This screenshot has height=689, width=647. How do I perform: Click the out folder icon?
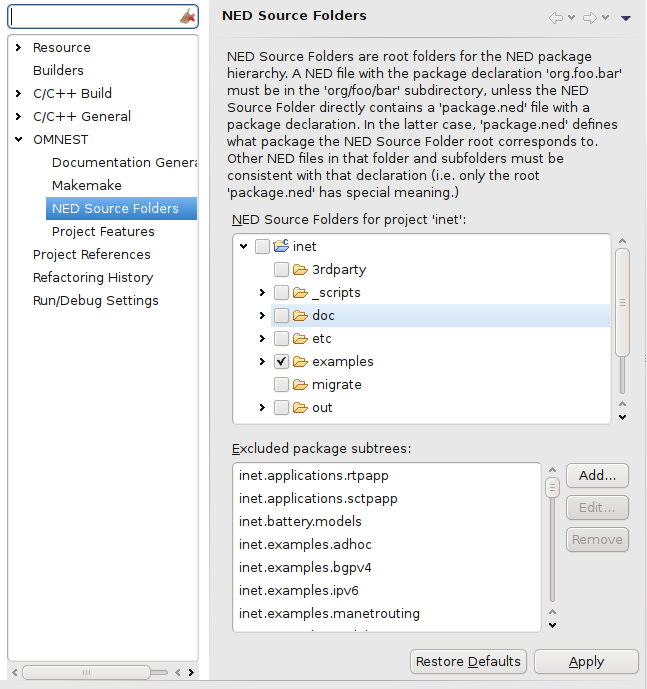pyautogui.click(x=300, y=407)
